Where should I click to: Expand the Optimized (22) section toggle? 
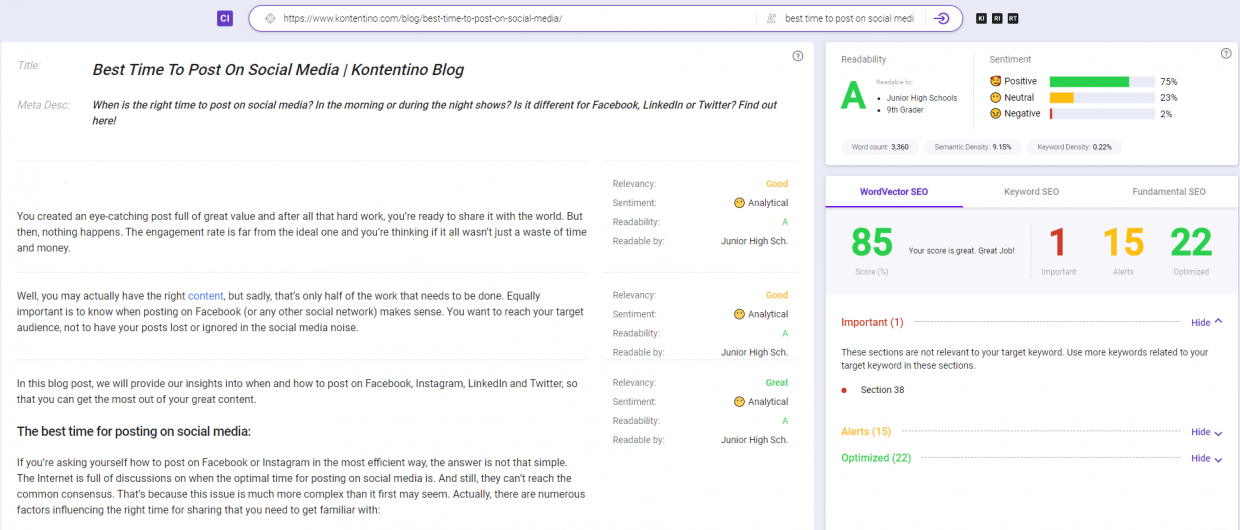pos(1207,458)
